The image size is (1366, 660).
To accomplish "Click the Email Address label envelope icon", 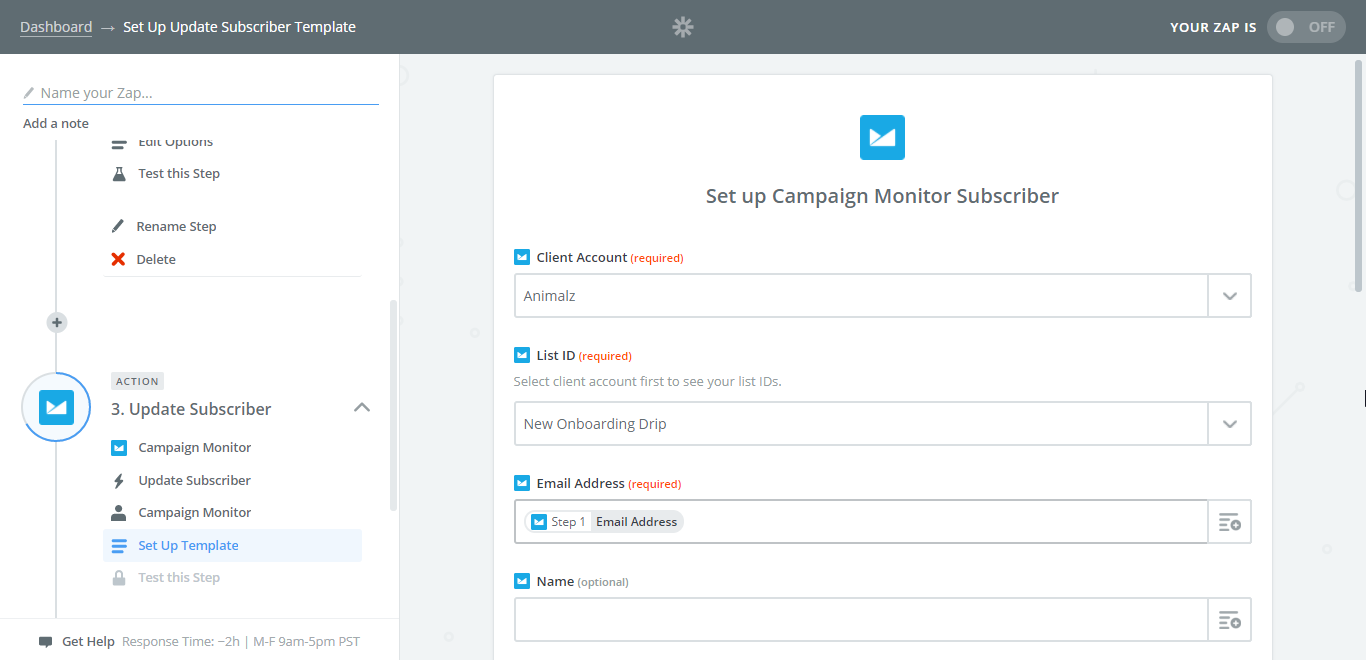I will click(521, 483).
